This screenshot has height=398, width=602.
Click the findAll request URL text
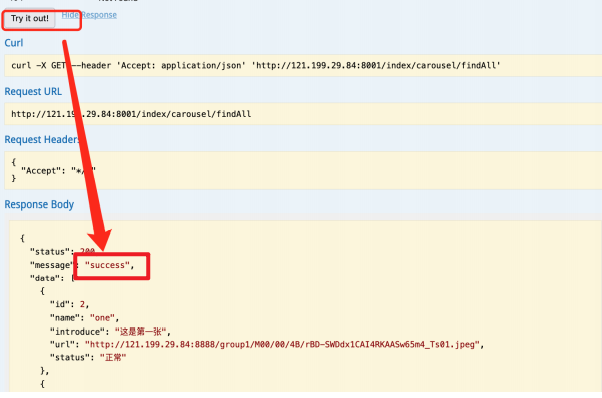click(131, 114)
